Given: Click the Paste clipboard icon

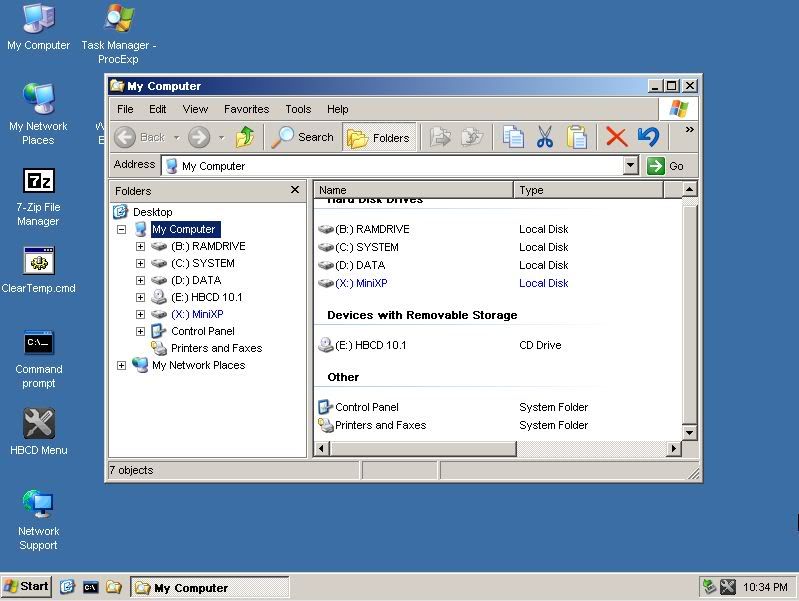Looking at the screenshot, I should click(576, 137).
